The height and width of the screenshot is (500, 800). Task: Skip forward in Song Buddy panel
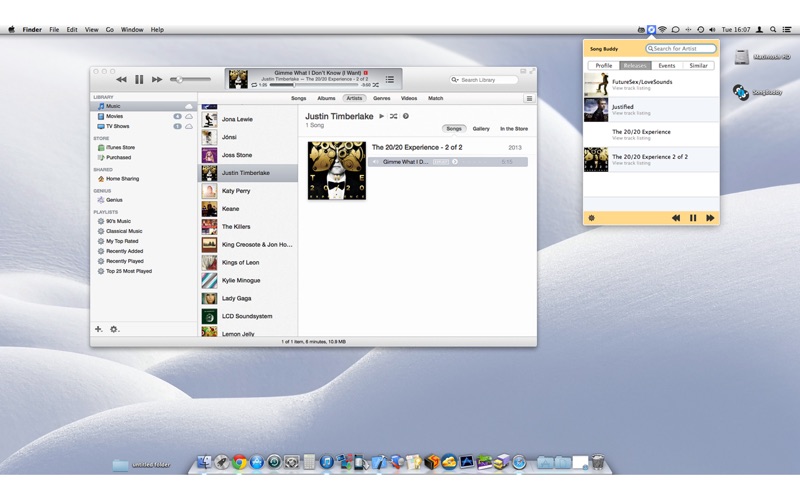(710, 218)
